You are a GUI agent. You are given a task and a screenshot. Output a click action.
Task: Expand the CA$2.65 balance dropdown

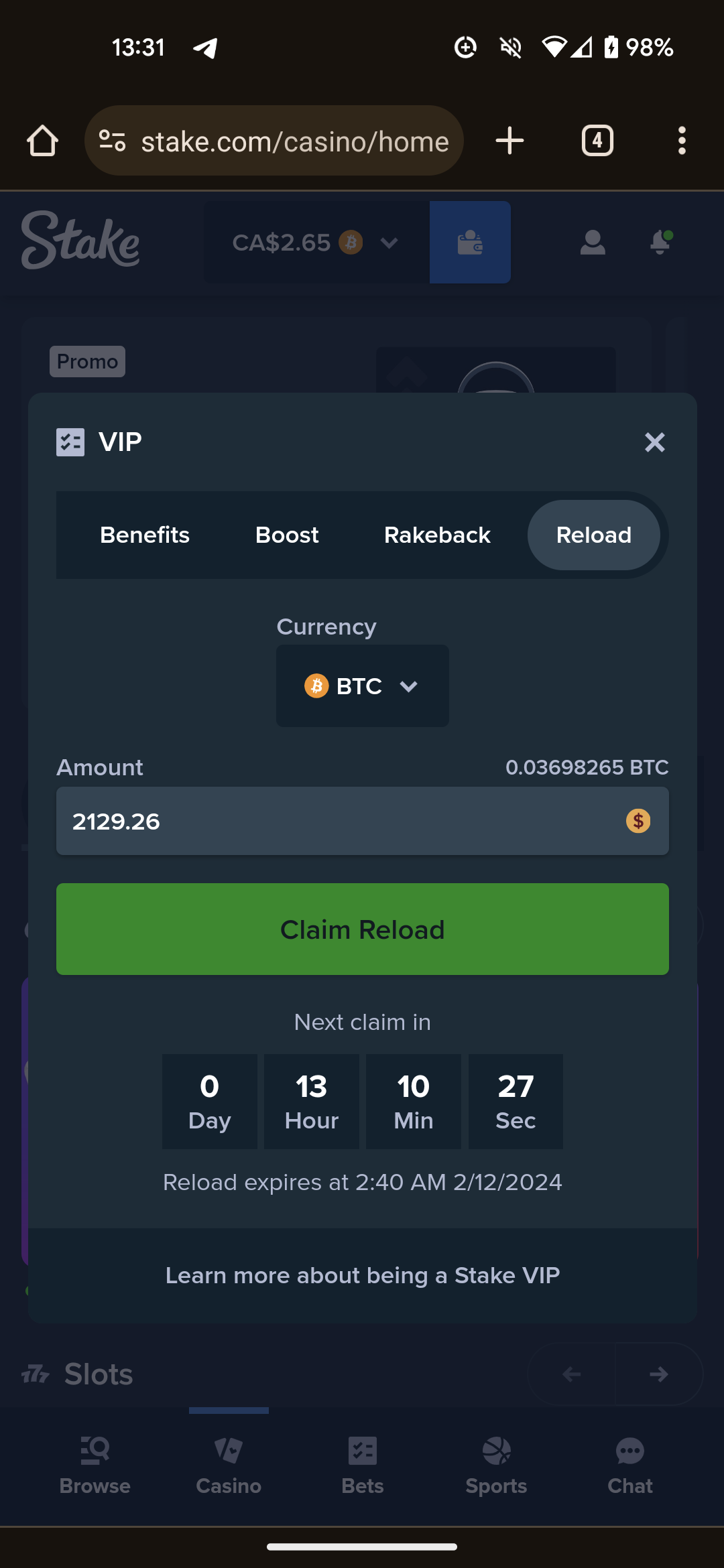click(316, 242)
